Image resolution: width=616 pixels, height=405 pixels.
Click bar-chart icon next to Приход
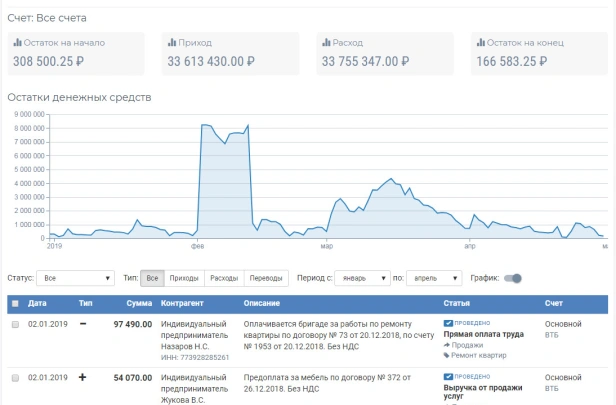[x=172, y=42]
